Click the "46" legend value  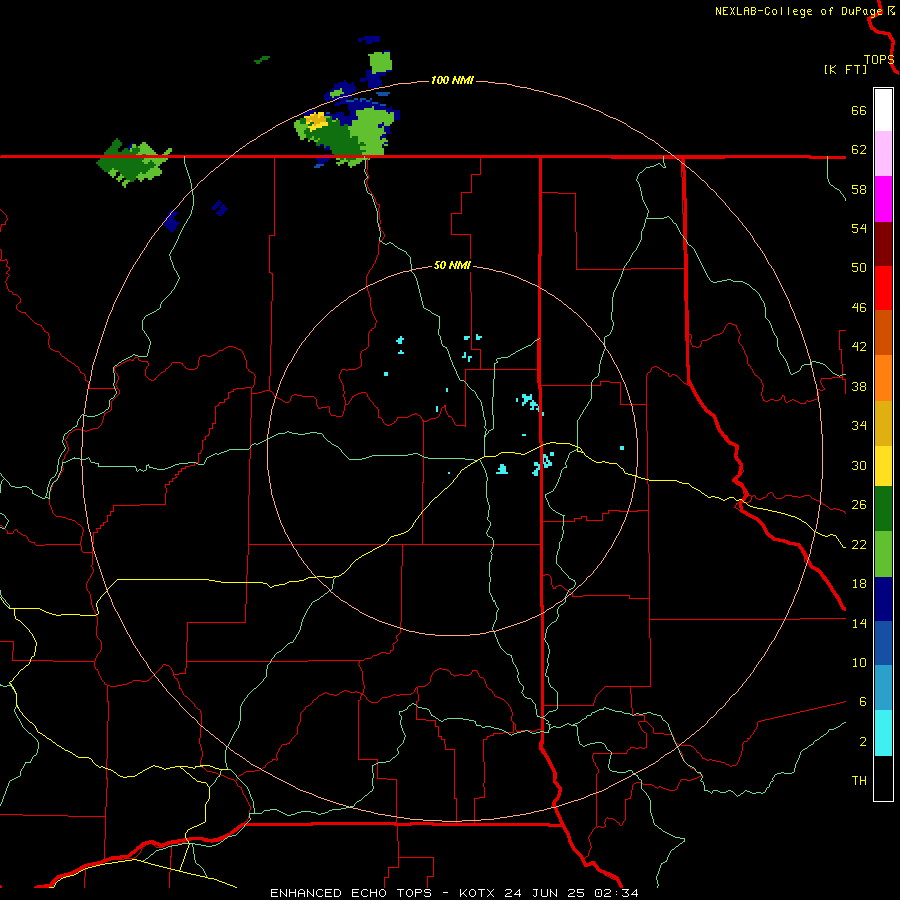859,308
